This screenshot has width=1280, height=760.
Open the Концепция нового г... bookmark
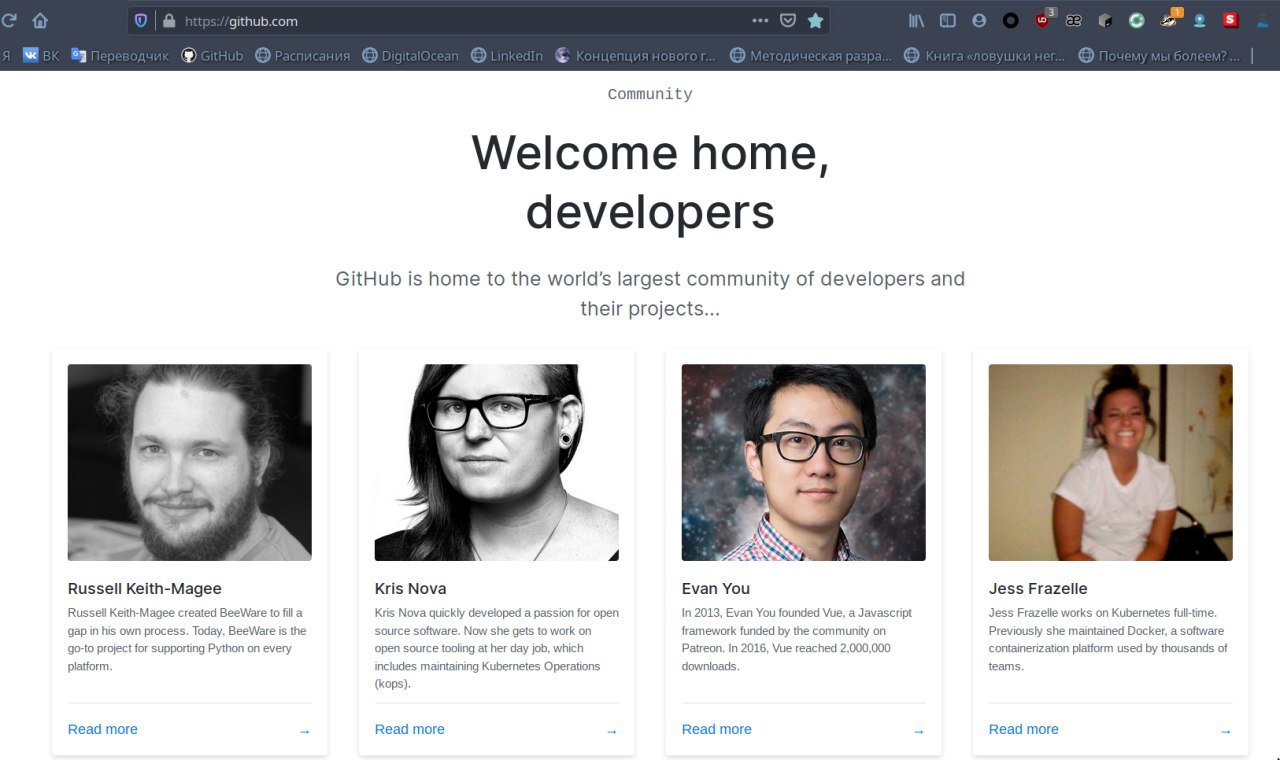coord(636,56)
